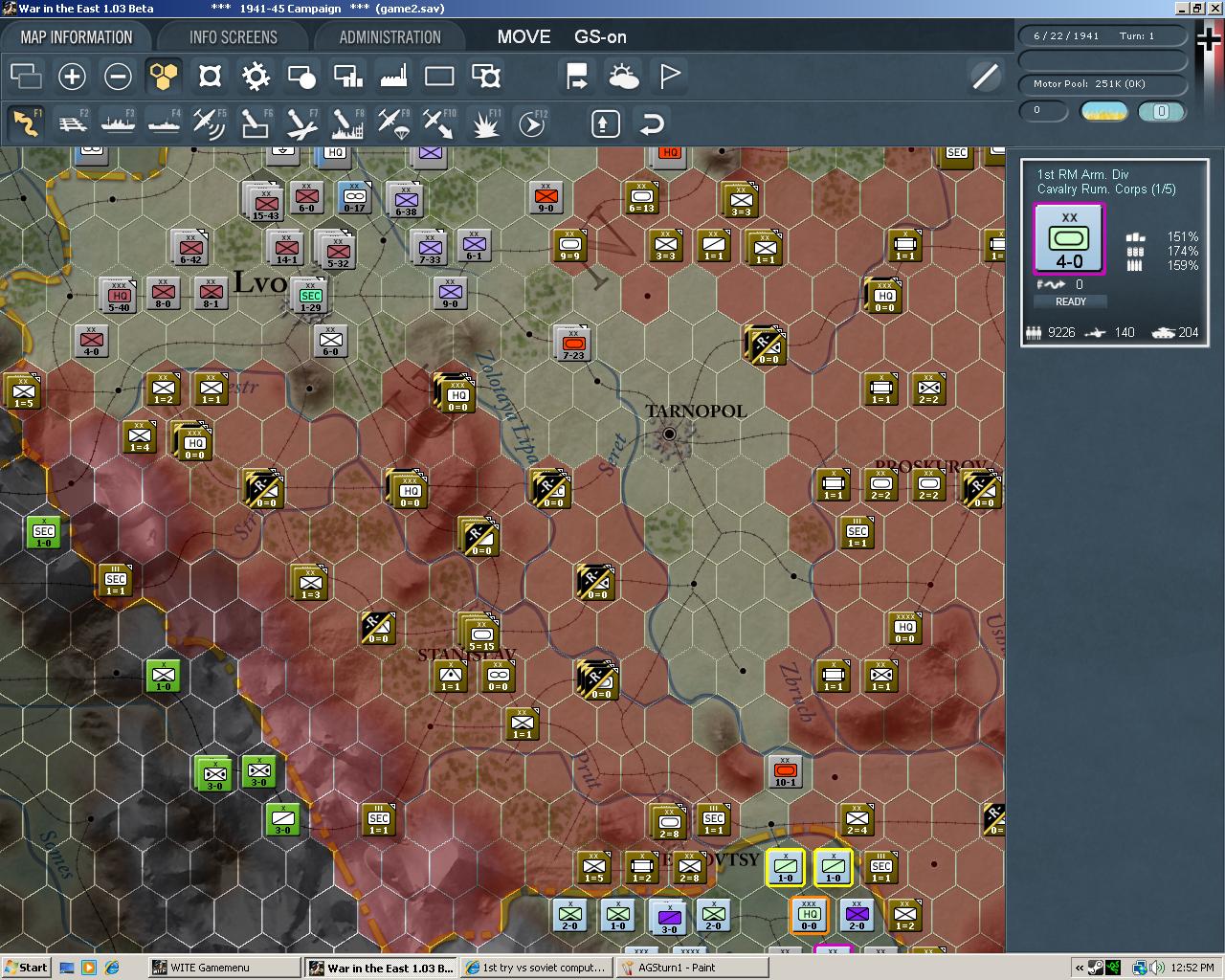Toggle the factory display icon

(393, 77)
